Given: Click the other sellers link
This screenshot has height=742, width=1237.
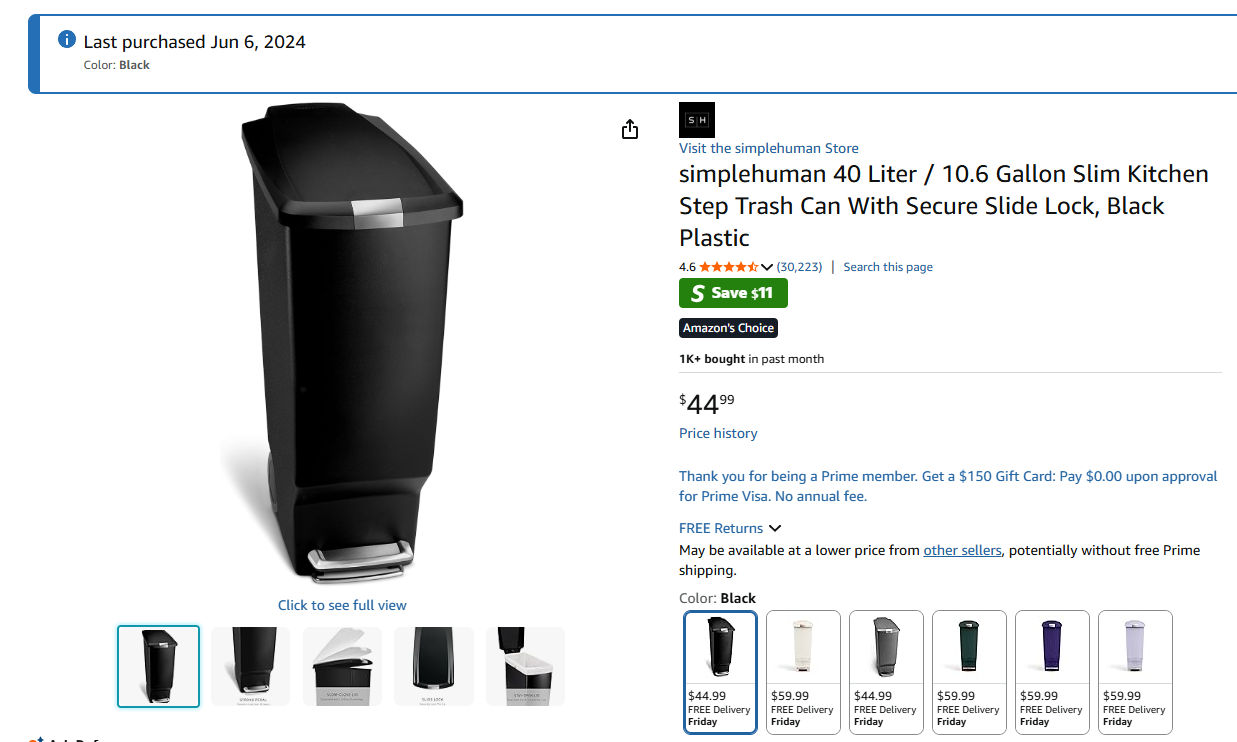Looking at the screenshot, I should pyautogui.click(x=962, y=550).
